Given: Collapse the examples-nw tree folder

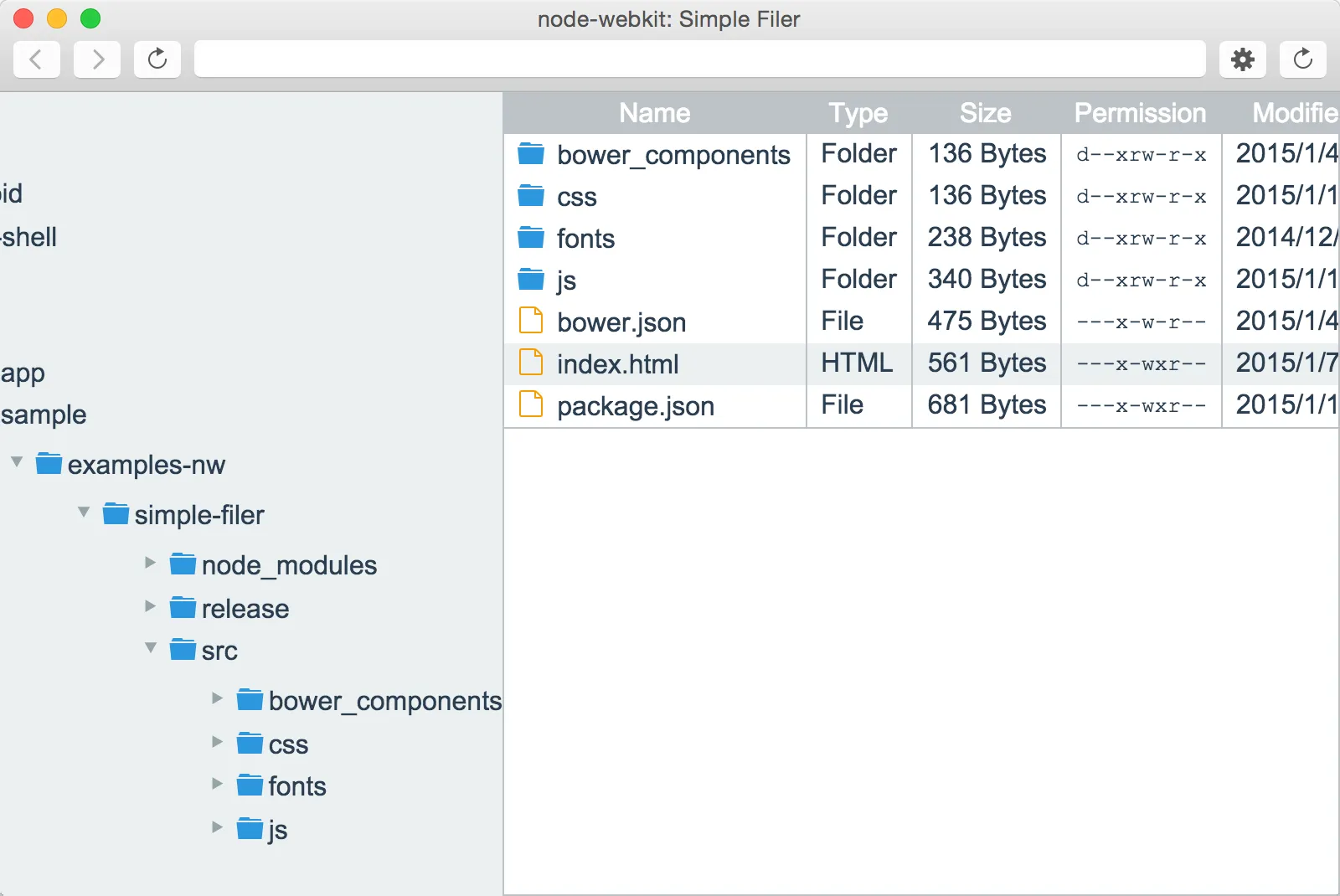Looking at the screenshot, I should tap(17, 462).
